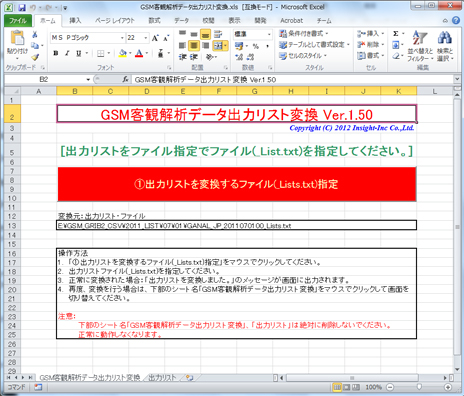Expand the Name Box dropdown arrow

pos(88,79)
